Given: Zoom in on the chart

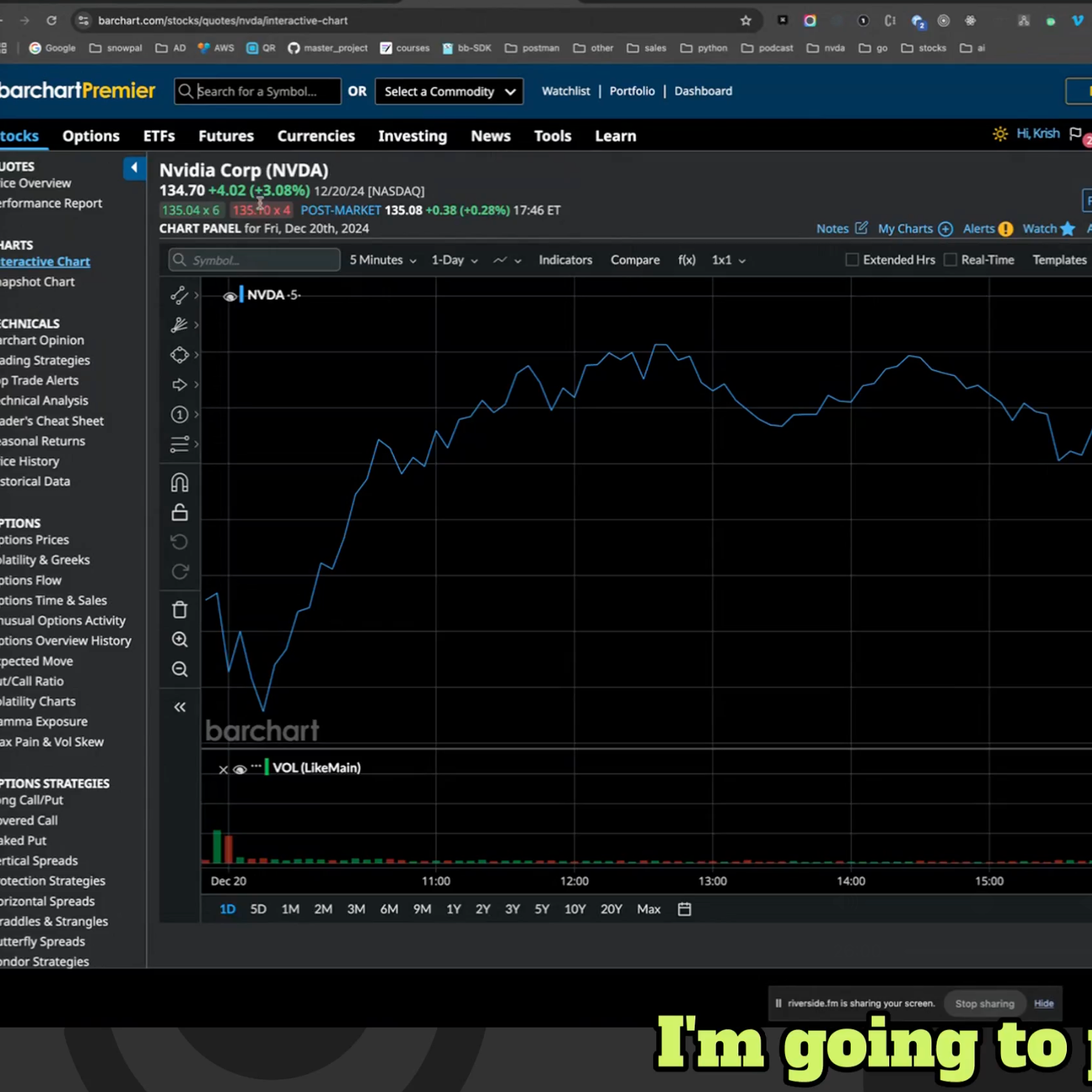Looking at the screenshot, I should point(179,639).
